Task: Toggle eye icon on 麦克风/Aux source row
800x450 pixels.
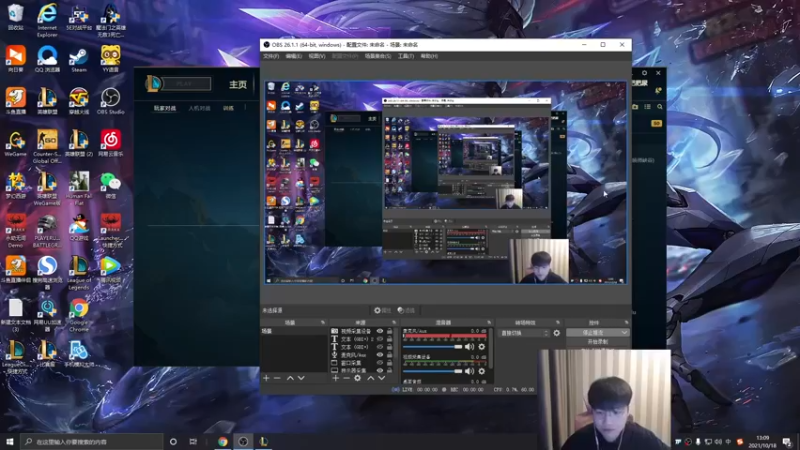Action: tap(380, 355)
